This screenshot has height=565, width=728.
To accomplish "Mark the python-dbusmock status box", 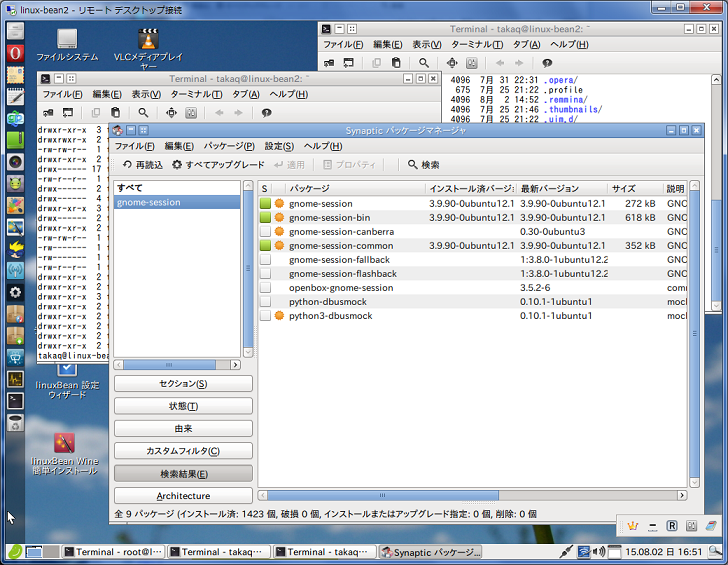I will click(265, 301).
